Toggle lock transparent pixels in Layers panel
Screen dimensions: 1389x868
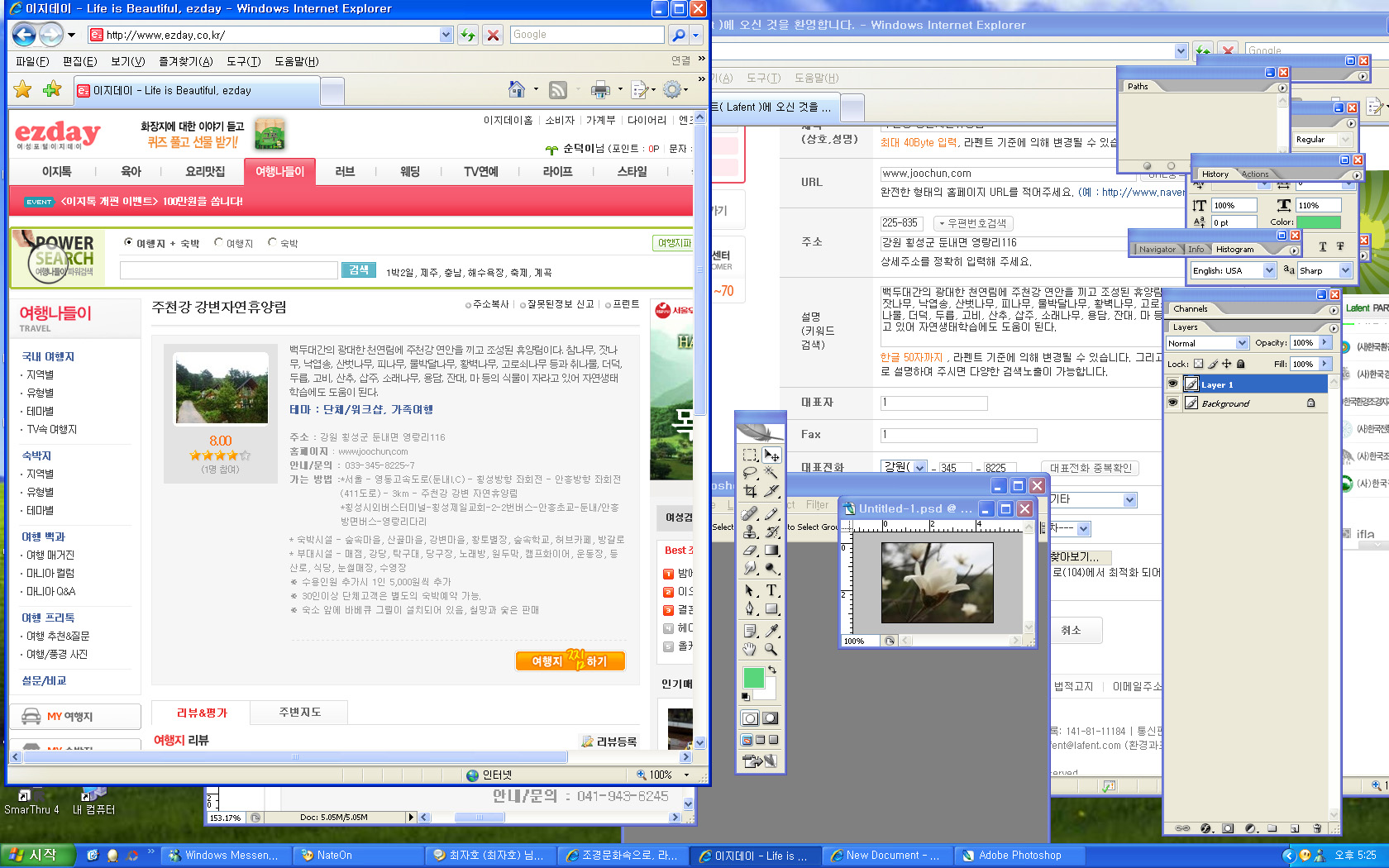point(1199,364)
